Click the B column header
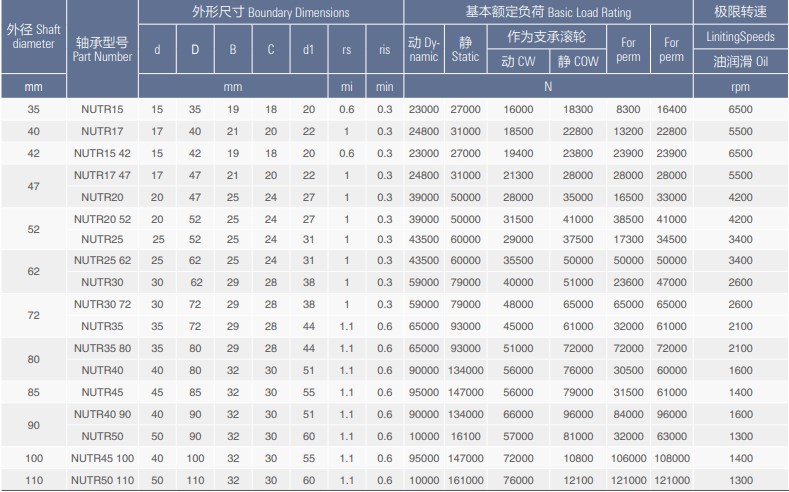Viewport: 789px width, 492px height. coord(232,49)
